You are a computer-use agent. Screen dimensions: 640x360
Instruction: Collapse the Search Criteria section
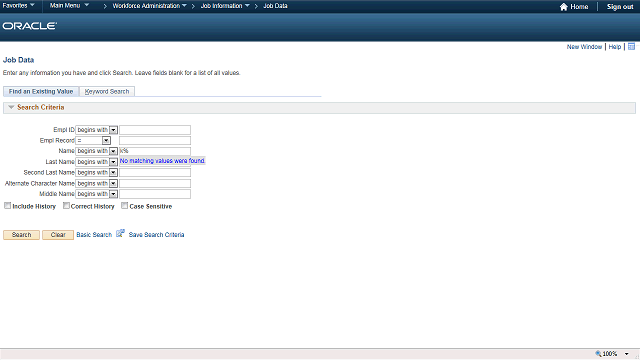click(x=11, y=107)
